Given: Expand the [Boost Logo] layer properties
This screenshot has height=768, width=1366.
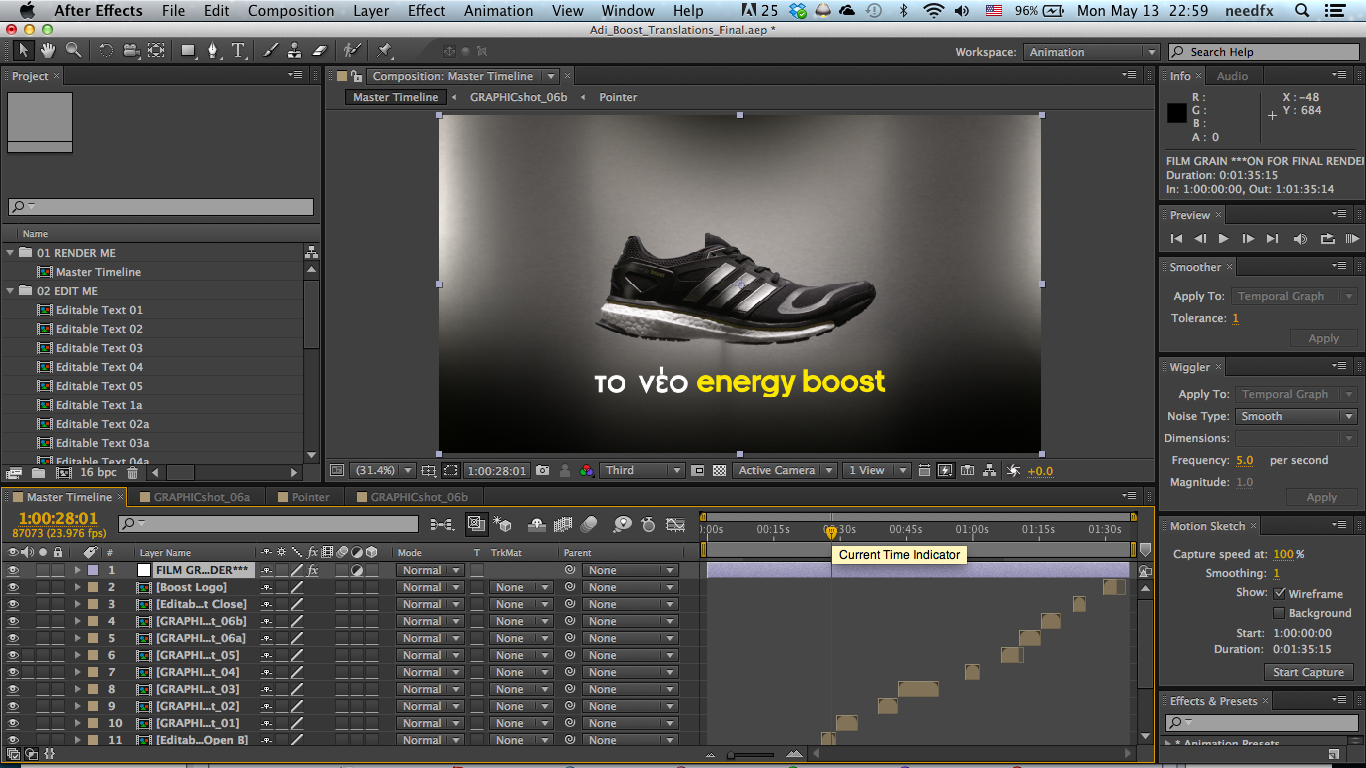Looking at the screenshot, I should point(77,587).
